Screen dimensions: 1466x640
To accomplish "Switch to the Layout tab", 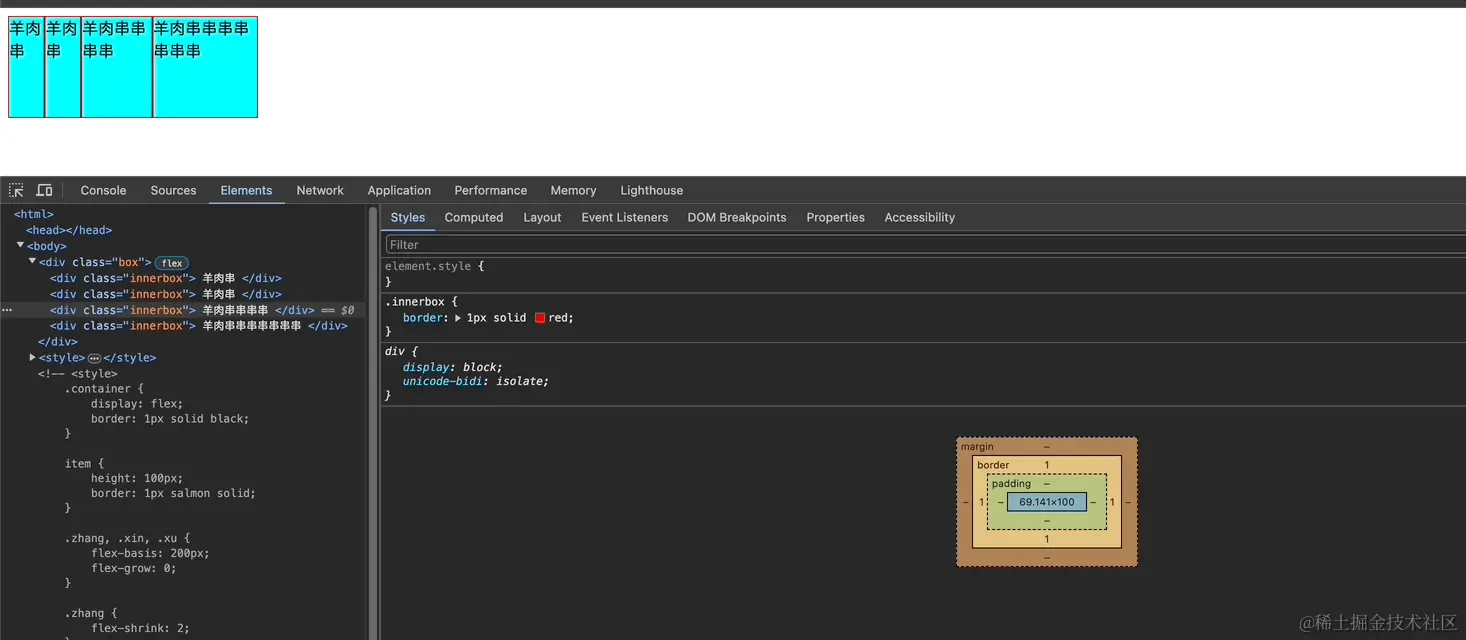I will click(542, 217).
